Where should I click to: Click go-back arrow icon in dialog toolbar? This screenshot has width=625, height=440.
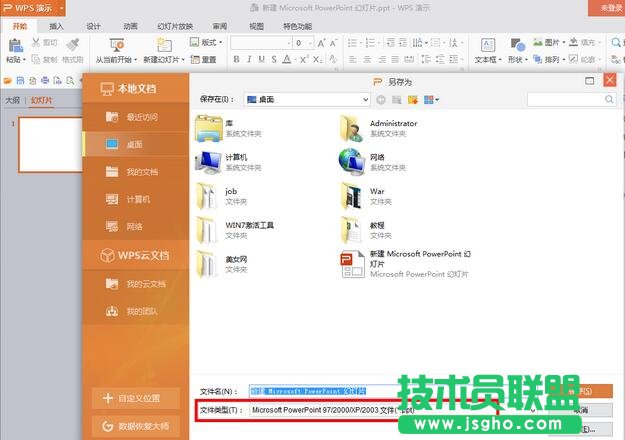[x=381, y=100]
